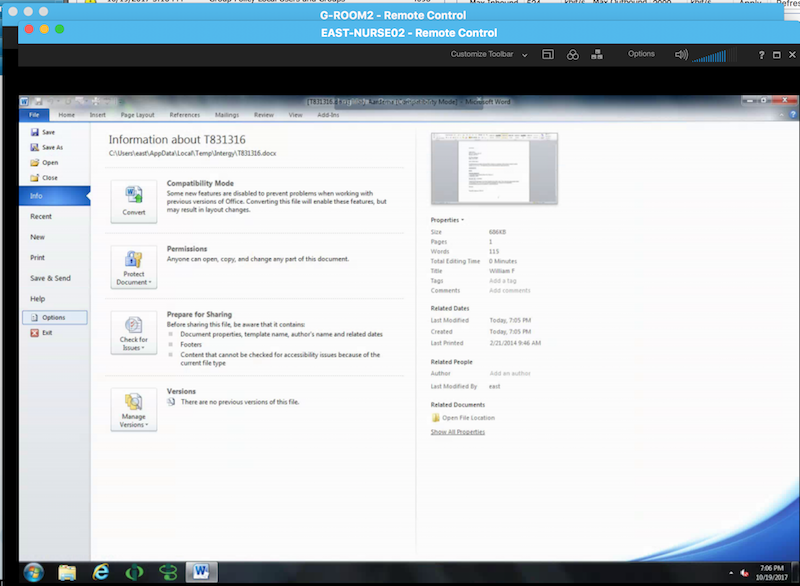Switch to the Review ribbon tab
Screen dimensions: 800x586
[264, 115]
